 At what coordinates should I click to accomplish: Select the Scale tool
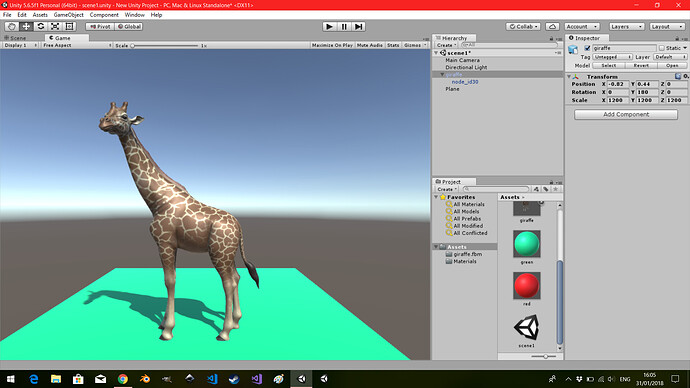[55, 26]
